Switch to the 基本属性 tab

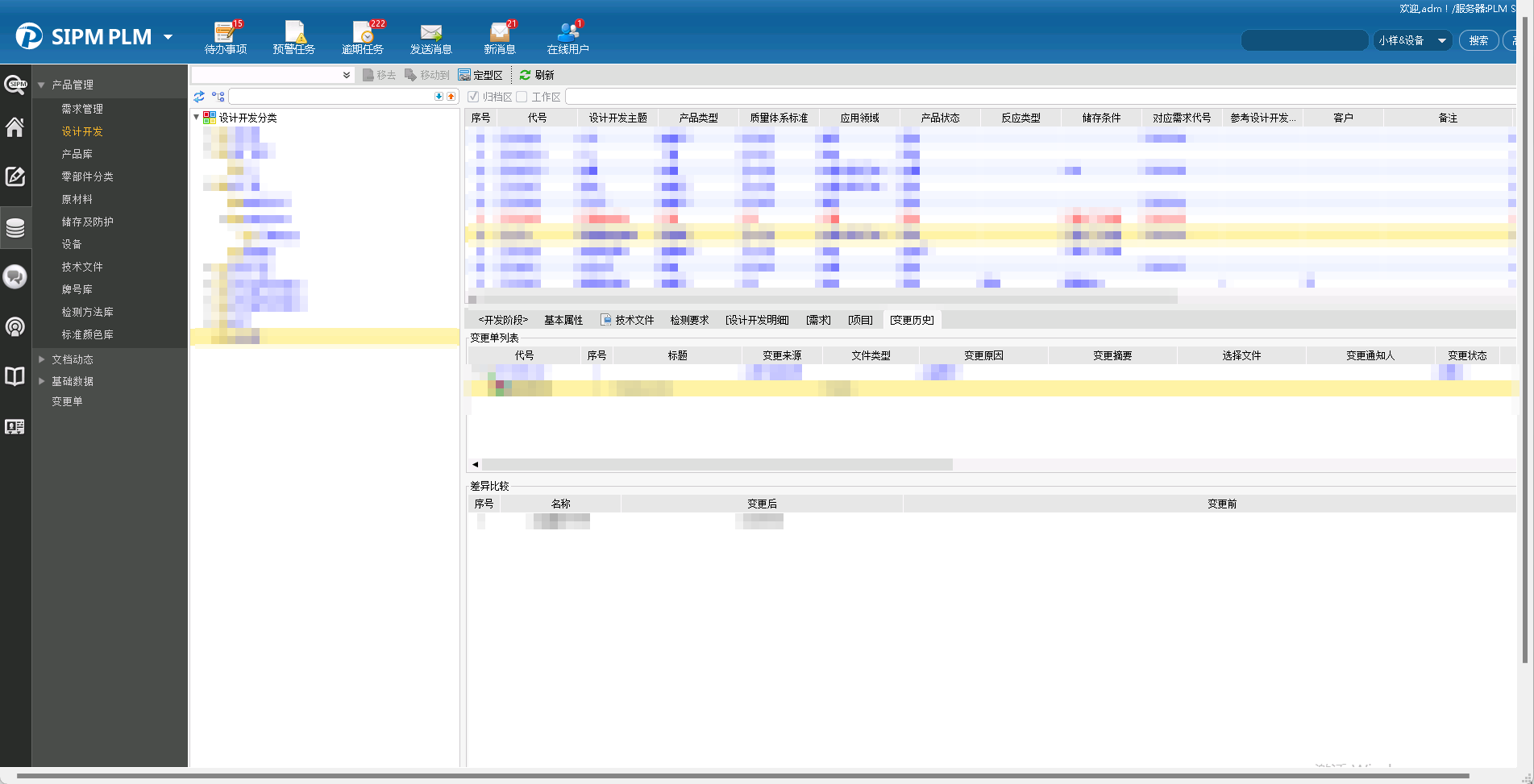coord(563,320)
